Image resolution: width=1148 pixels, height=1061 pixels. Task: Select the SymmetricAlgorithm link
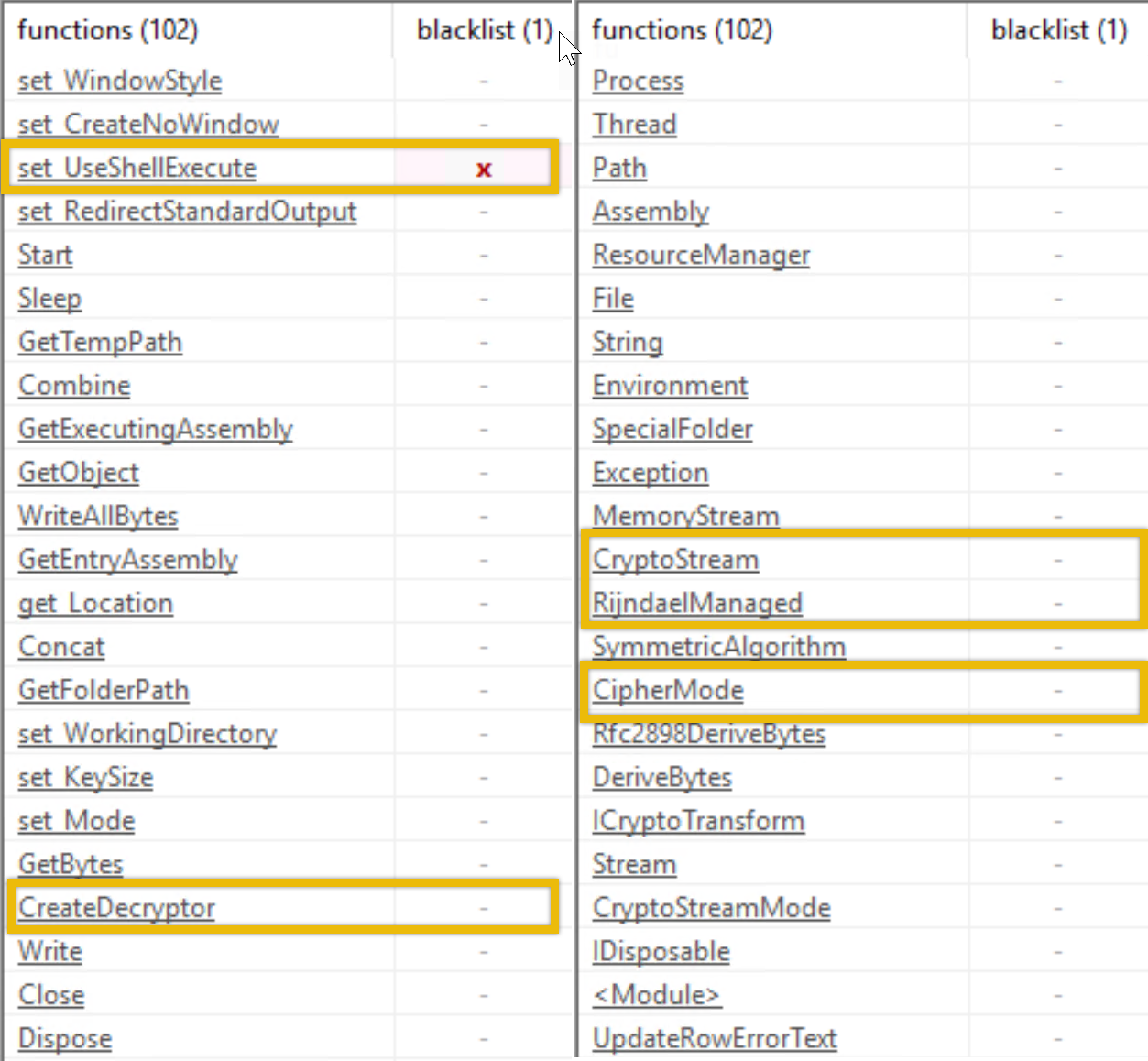tap(718, 647)
